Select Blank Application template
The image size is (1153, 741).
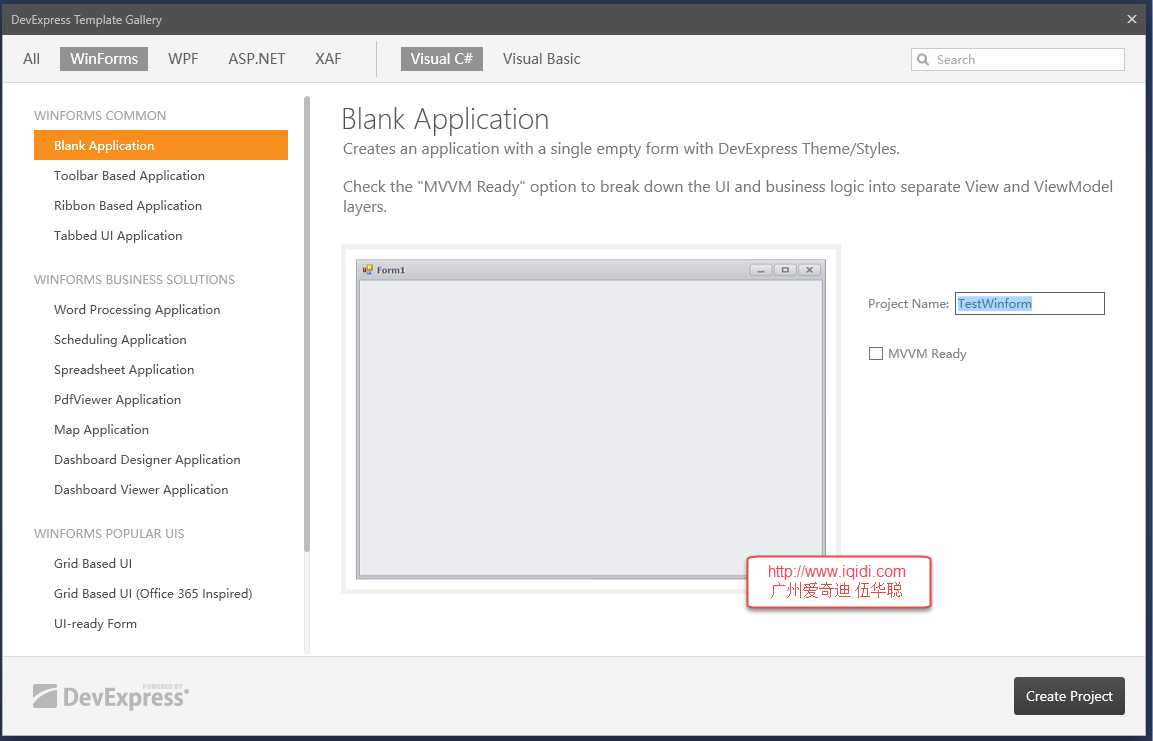(160, 145)
